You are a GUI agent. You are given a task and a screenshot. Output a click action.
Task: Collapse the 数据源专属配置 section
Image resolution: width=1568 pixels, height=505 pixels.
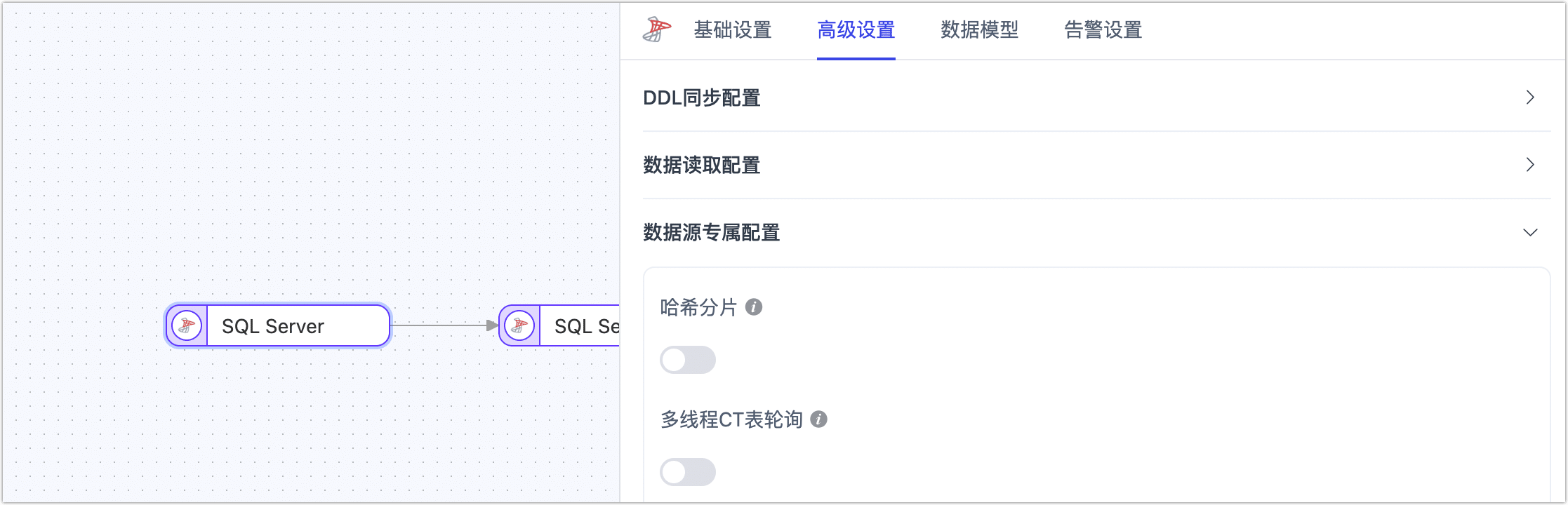1530,232
